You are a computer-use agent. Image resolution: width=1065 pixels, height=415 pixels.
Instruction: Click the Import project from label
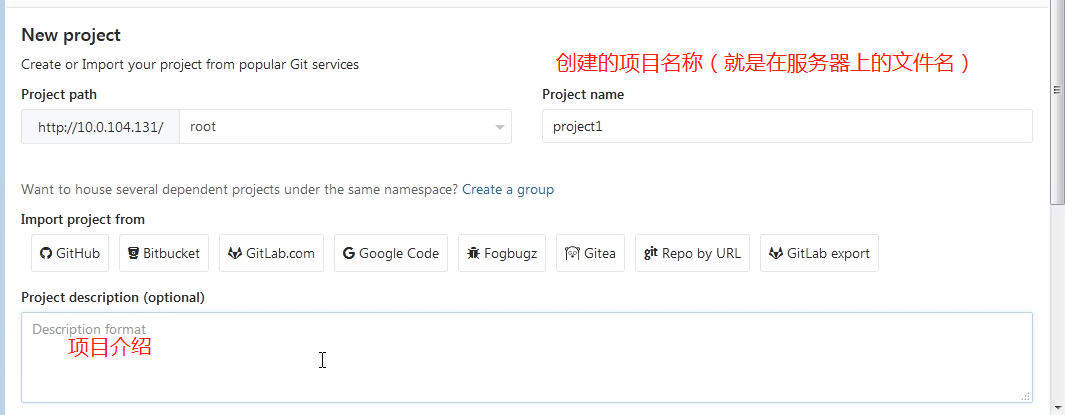[x=83, y=219]
